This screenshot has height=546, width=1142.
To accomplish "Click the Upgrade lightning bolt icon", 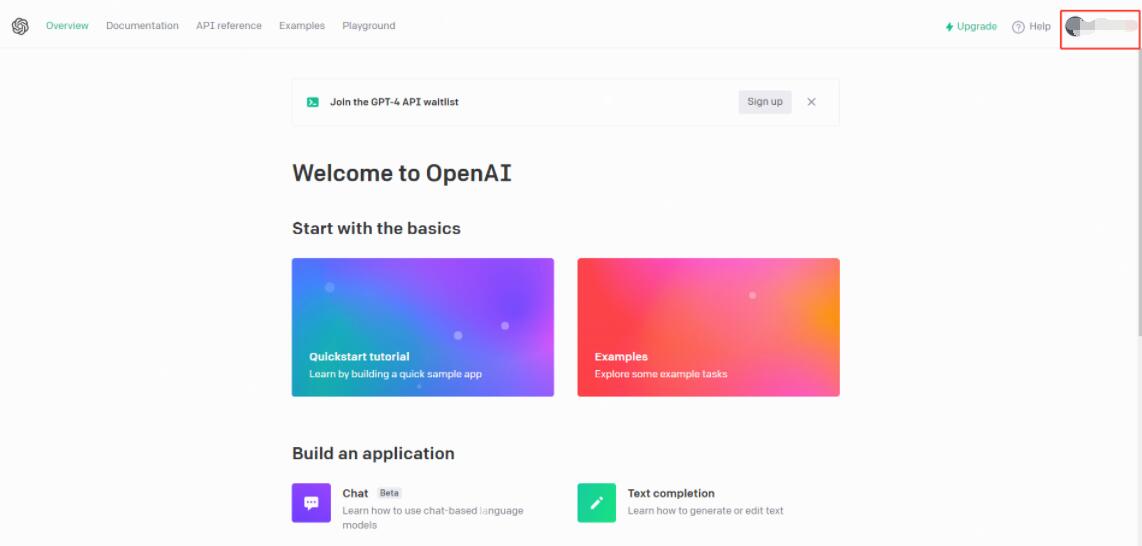I will tap(949, 27).
